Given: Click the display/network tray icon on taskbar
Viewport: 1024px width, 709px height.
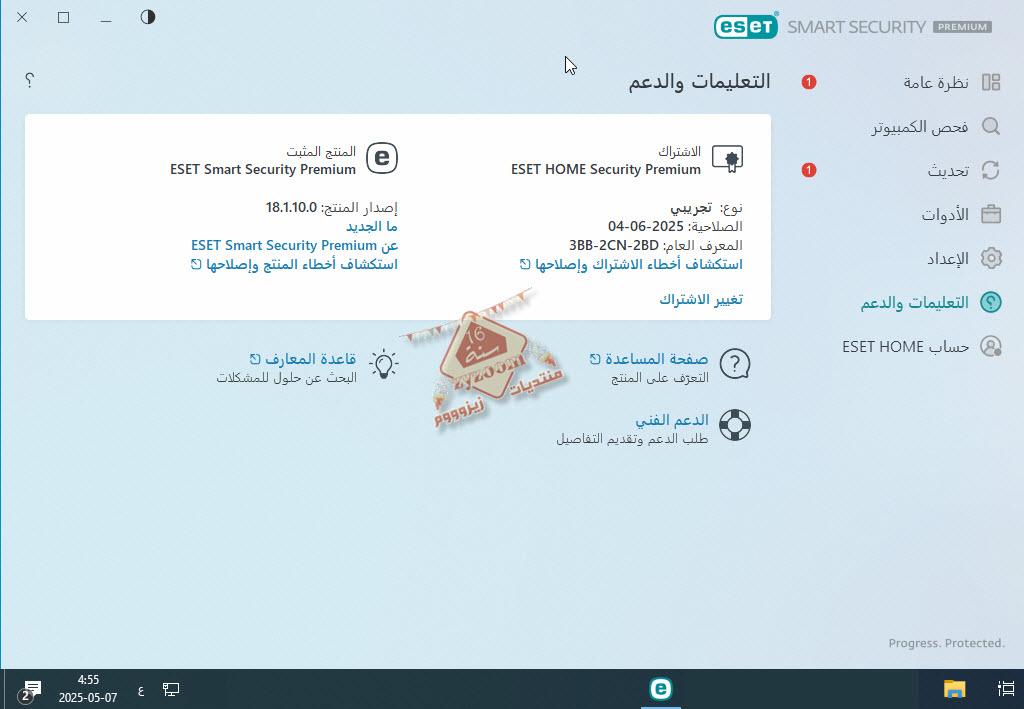Looking at the screenshot, I should [171, 689].
